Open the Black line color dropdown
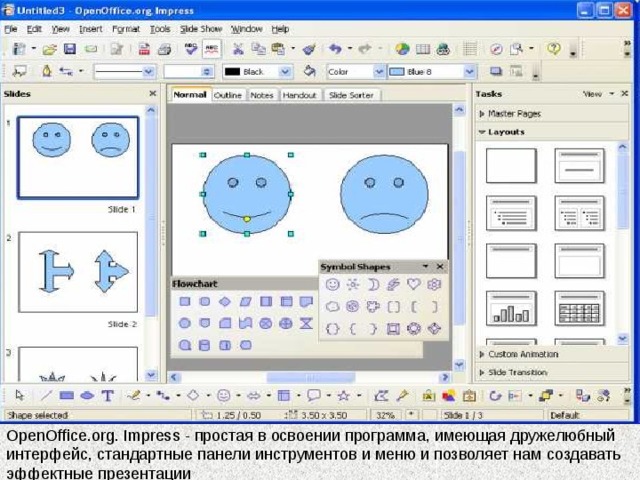This screenshot has width=640, height=480. (x=285, y=72)
